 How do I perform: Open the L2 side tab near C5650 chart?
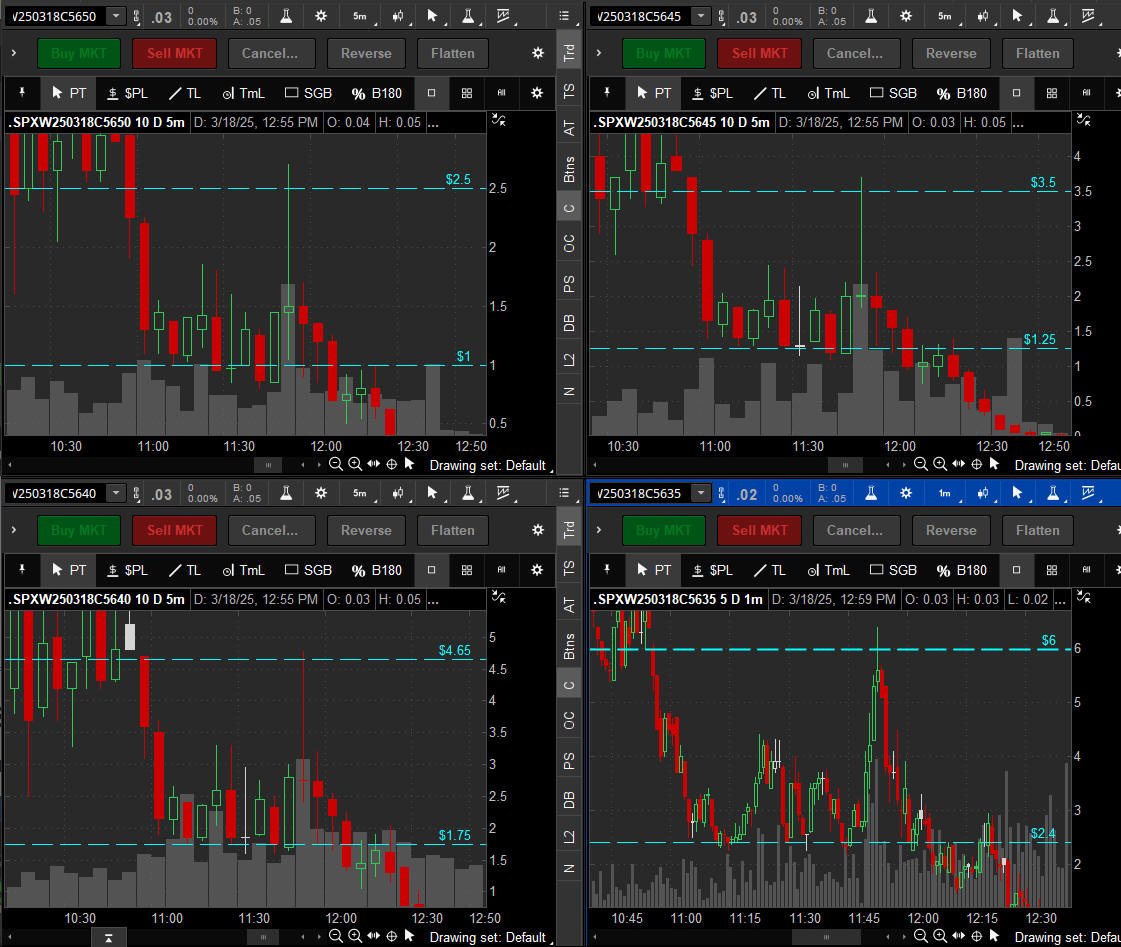point(569,360)
